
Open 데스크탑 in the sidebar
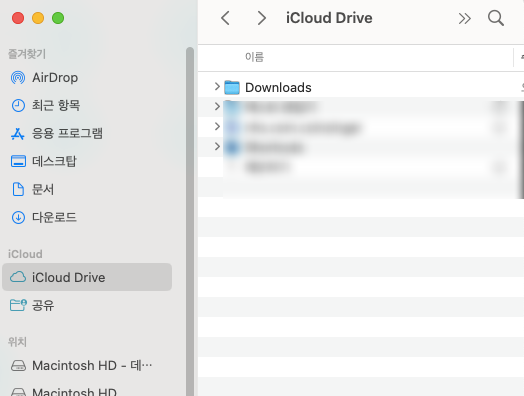pos(54,161)
